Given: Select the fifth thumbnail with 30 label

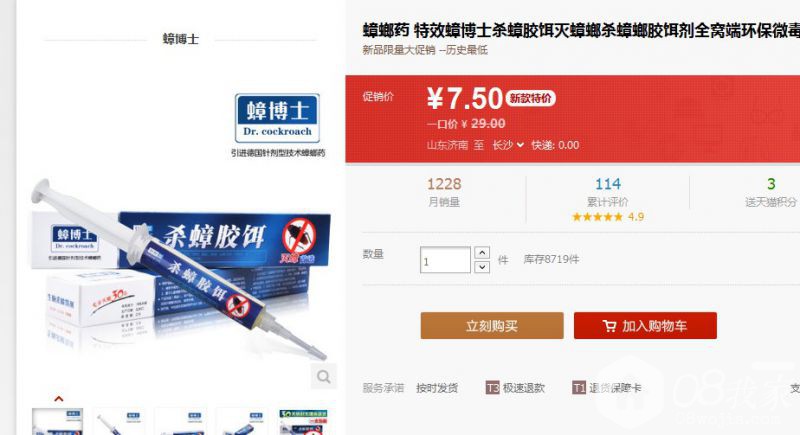Looking at the screenshot, I should 304,422.
